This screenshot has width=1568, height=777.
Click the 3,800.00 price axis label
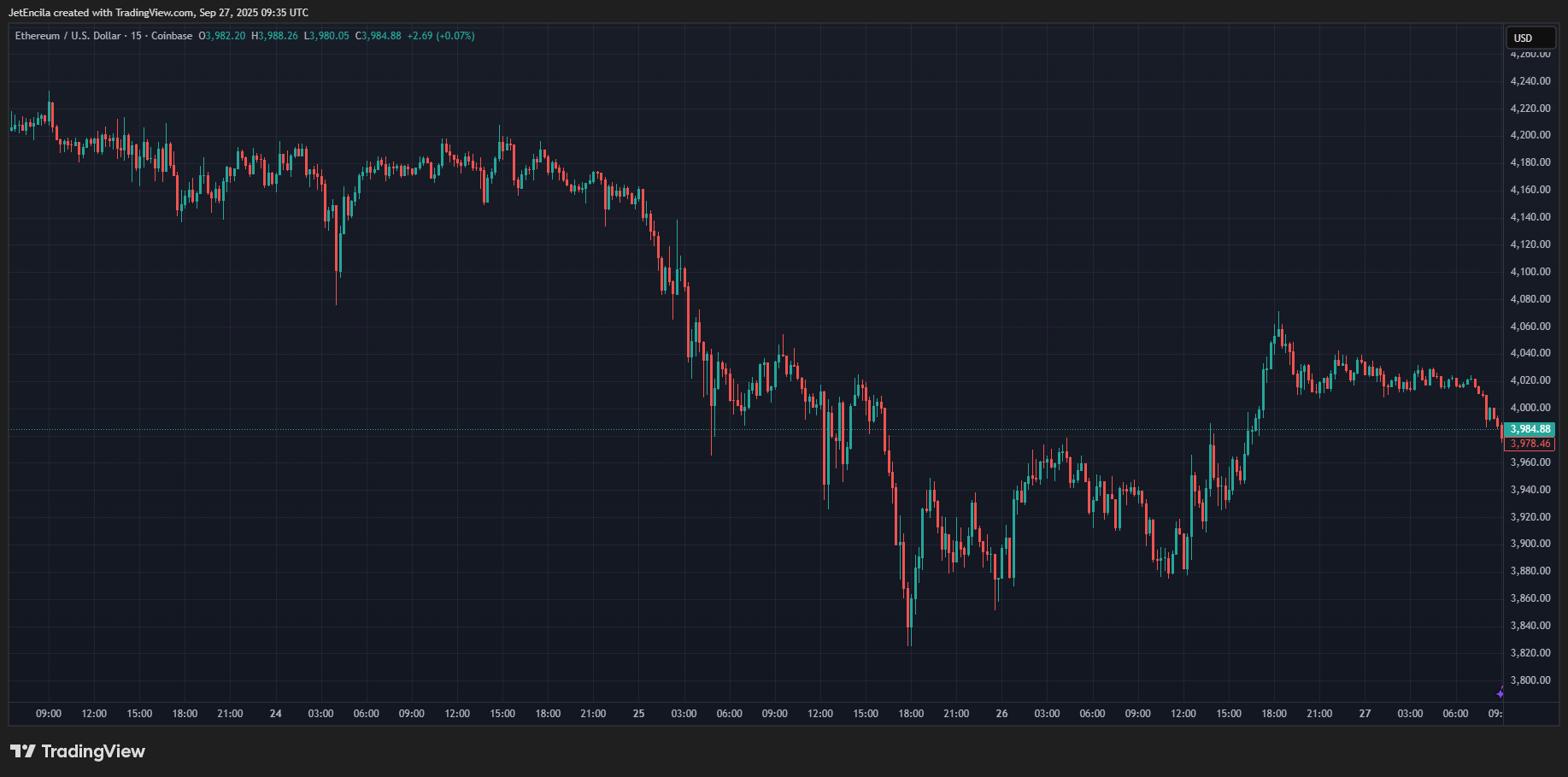1530,680
